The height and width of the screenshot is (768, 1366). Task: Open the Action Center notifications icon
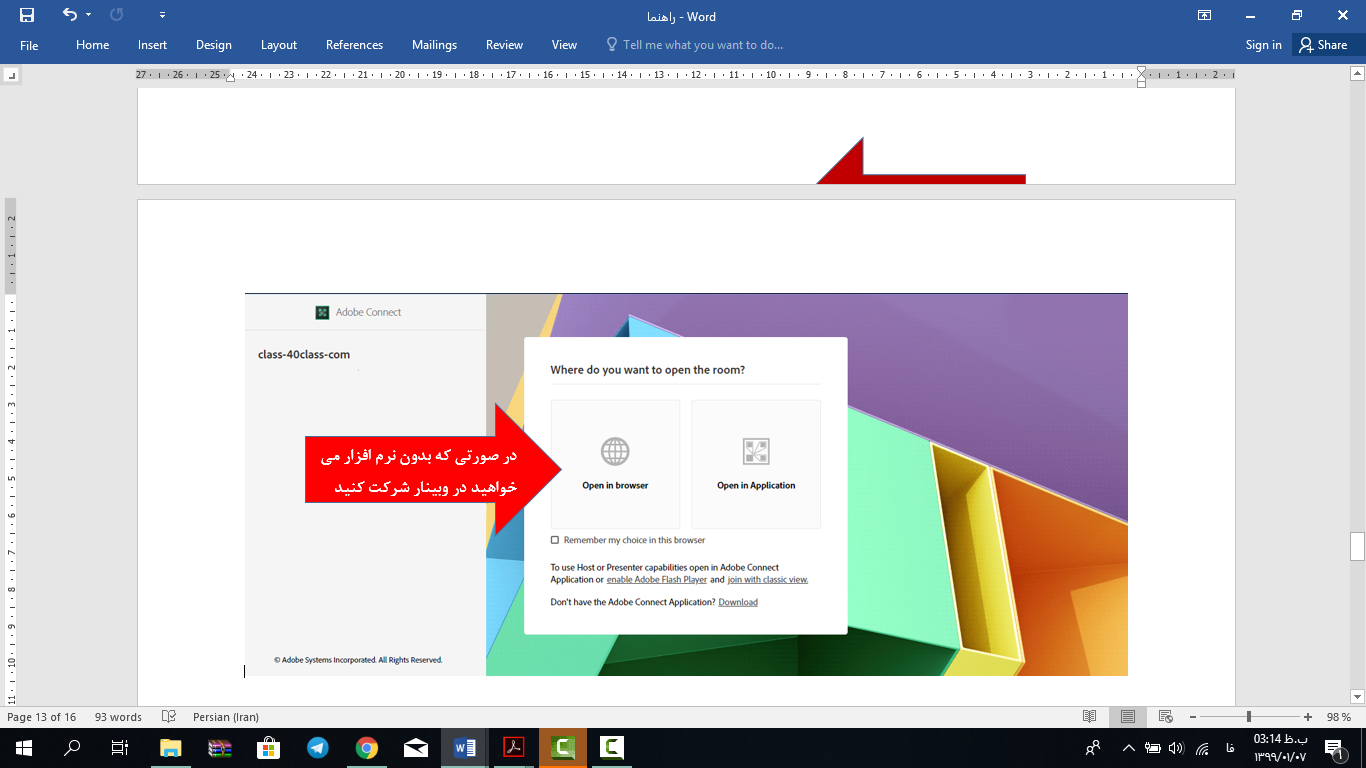[1334, 748]
